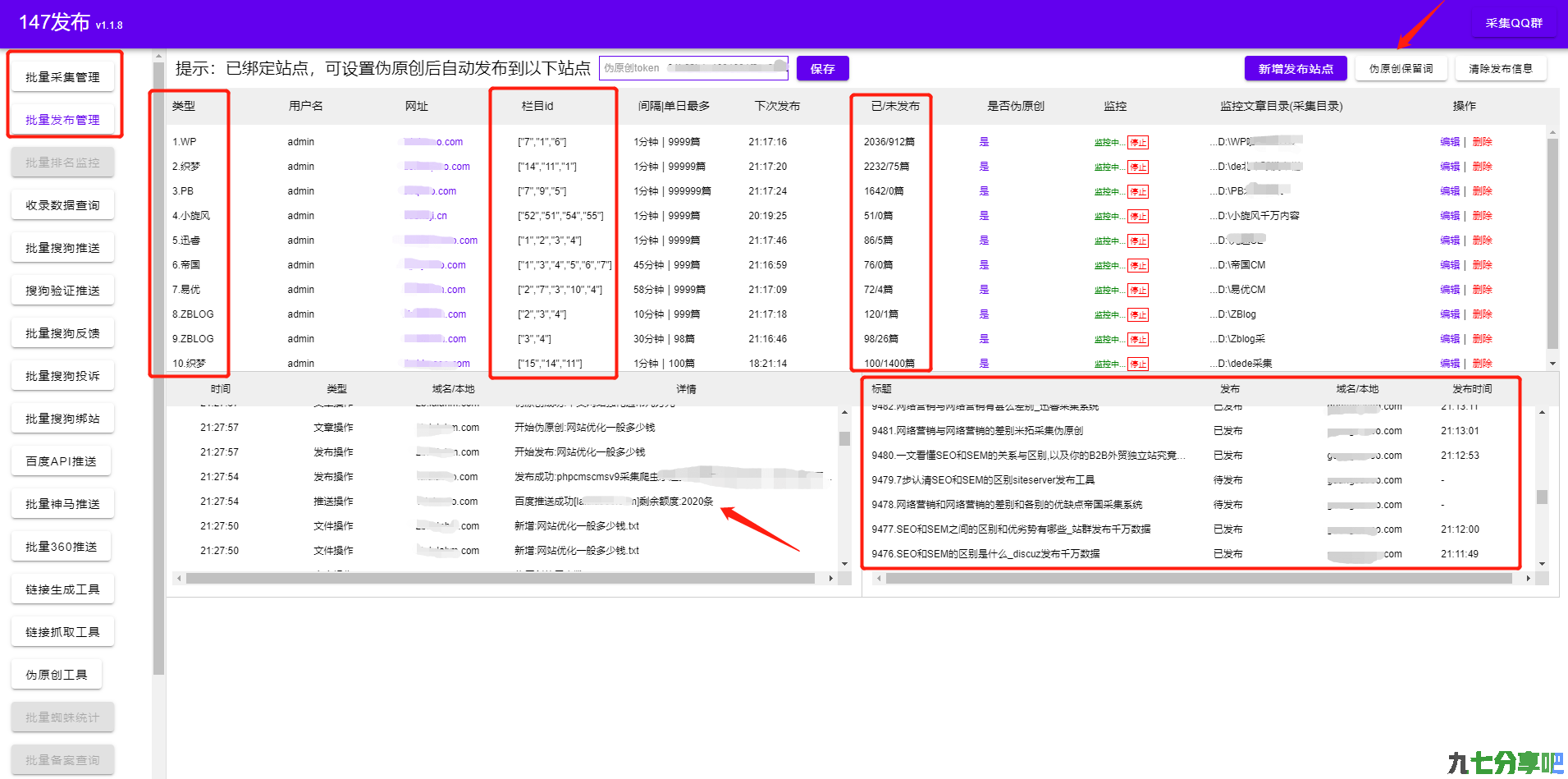Open 收录数据查询 menu item
This screenshot has height=779, width=1568.
[62, 205]
